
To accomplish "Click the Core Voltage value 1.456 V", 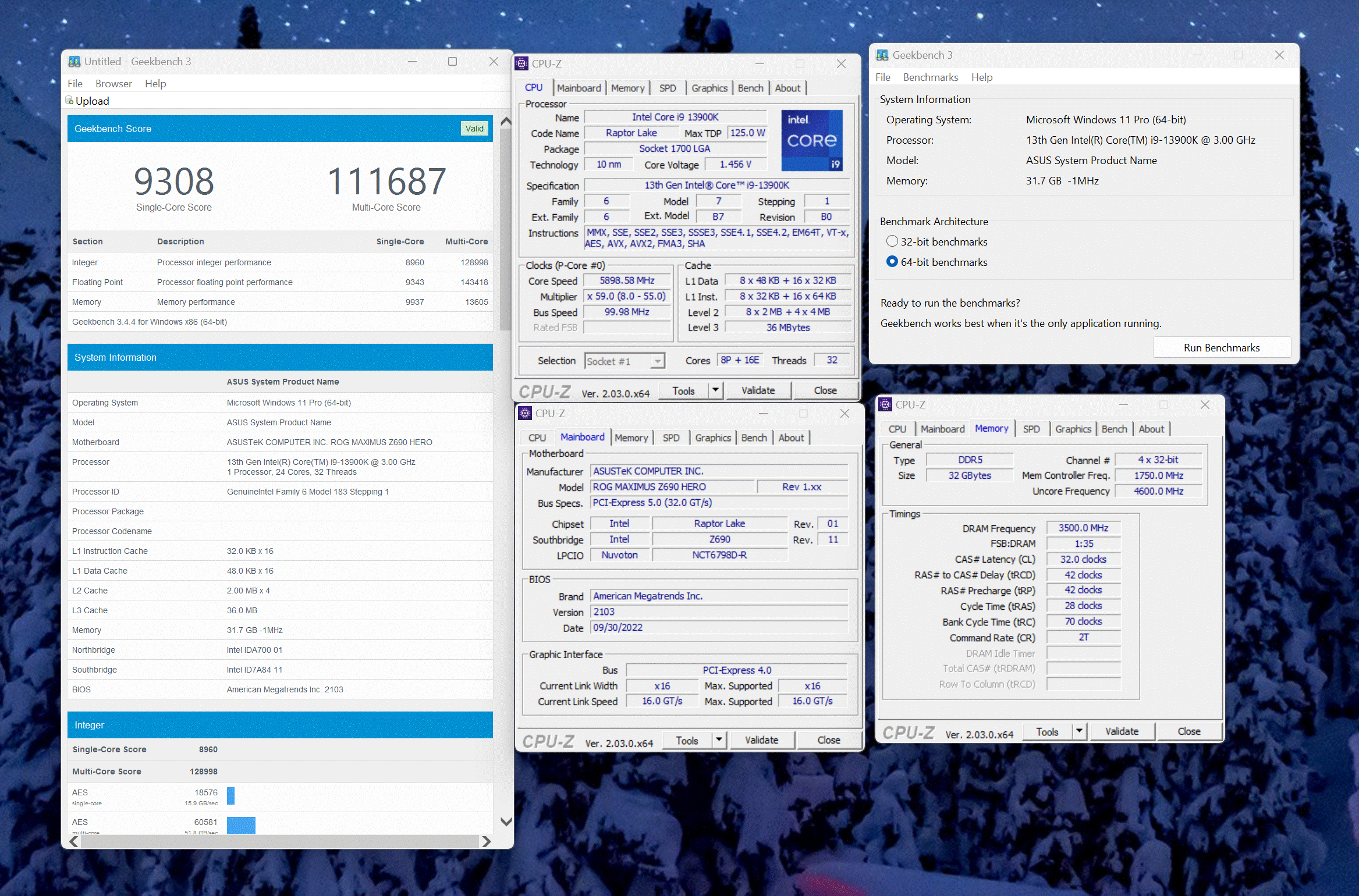I will tap(736, 165).
